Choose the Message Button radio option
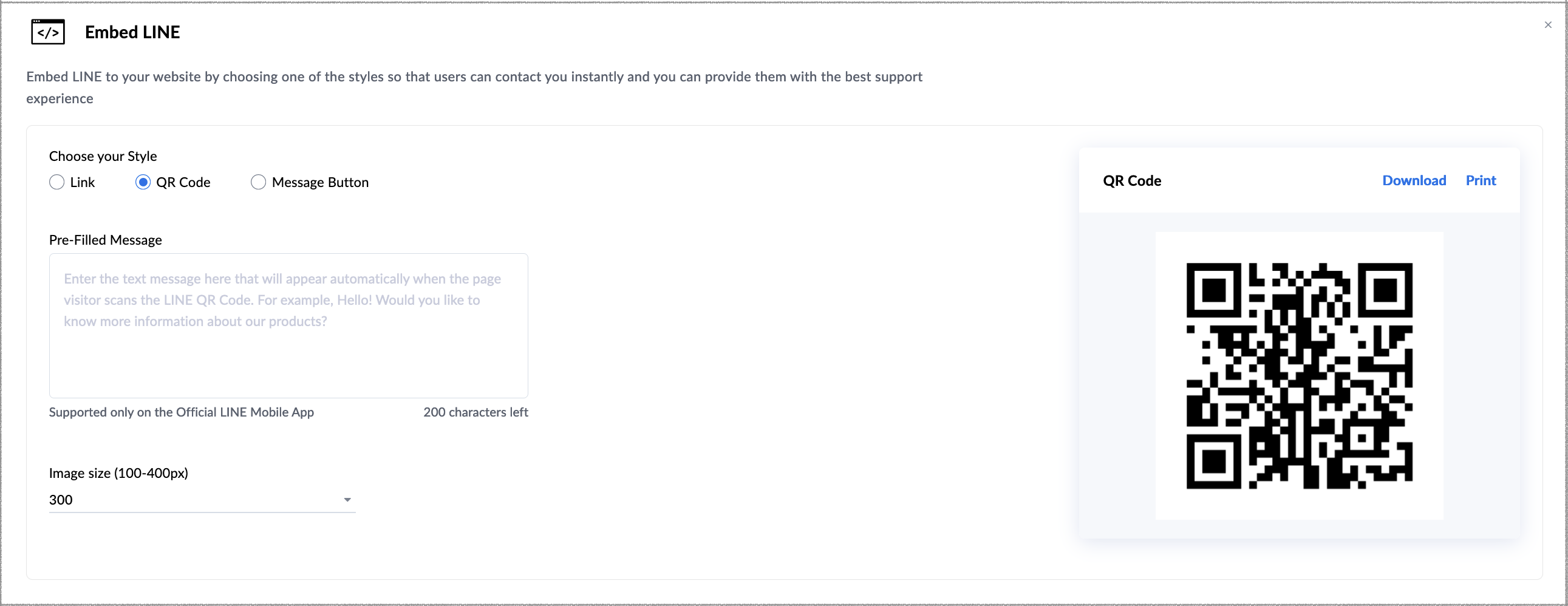This screenshot has height=606, width=1568. click(258, 183)
